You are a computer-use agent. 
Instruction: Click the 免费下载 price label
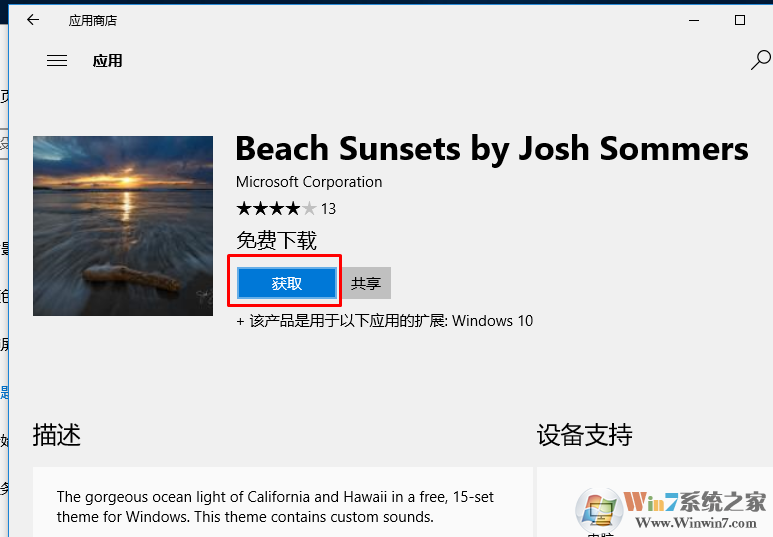[276, 240]
